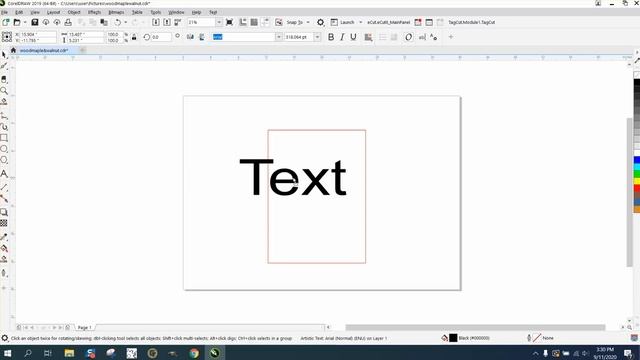Select the Color Eyedropper tool in toolbox
Image resolution: width=640 pixels, height=360 pixels.
point(4,237)
